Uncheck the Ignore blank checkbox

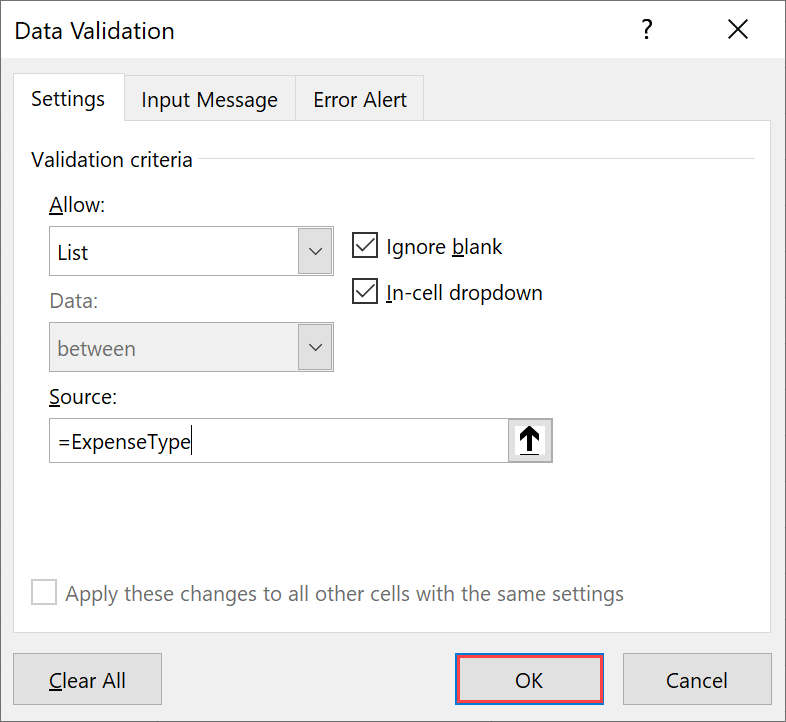tap(364, 245)
